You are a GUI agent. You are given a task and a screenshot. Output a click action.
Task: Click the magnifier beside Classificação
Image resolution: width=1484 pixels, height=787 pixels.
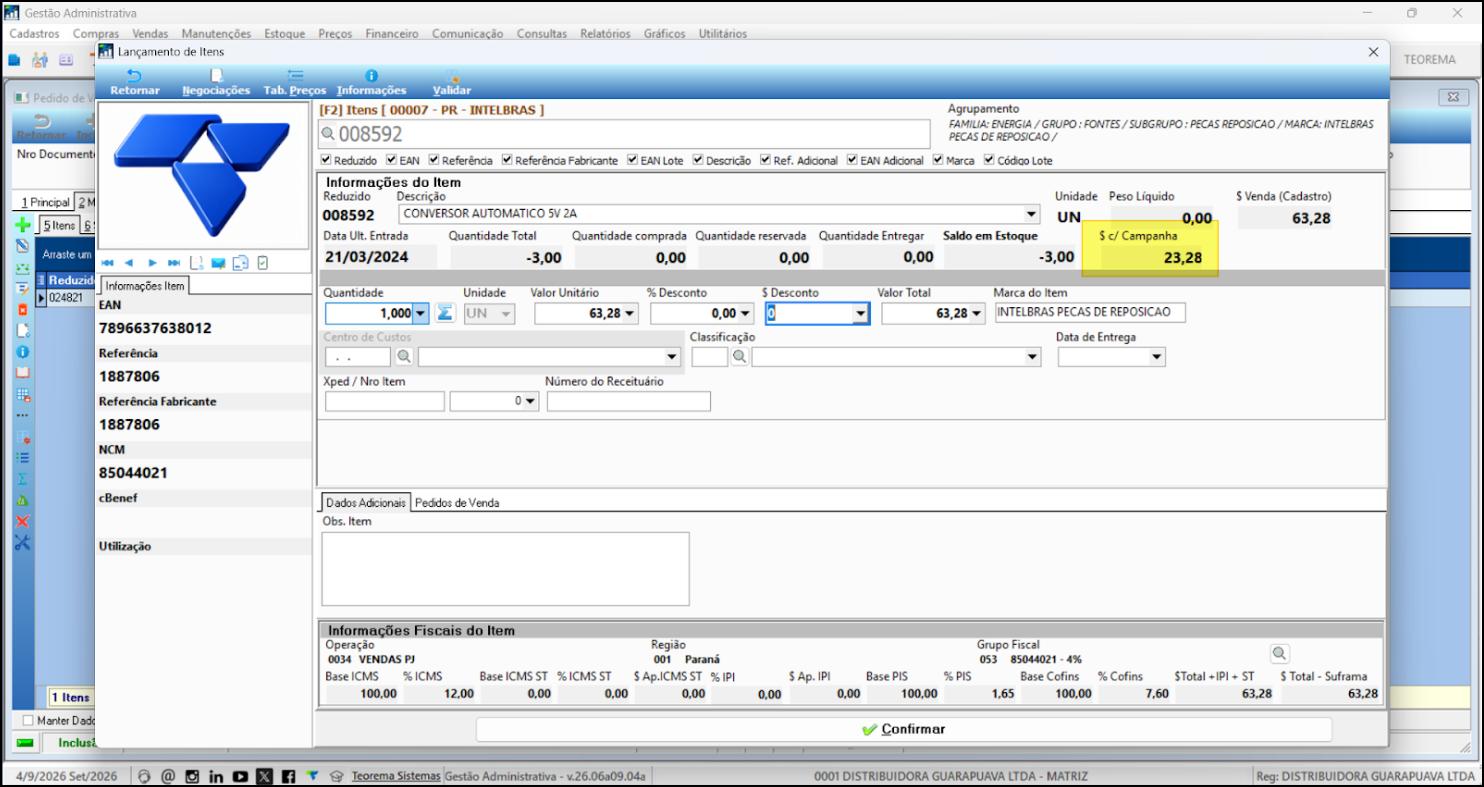point(740,356)
